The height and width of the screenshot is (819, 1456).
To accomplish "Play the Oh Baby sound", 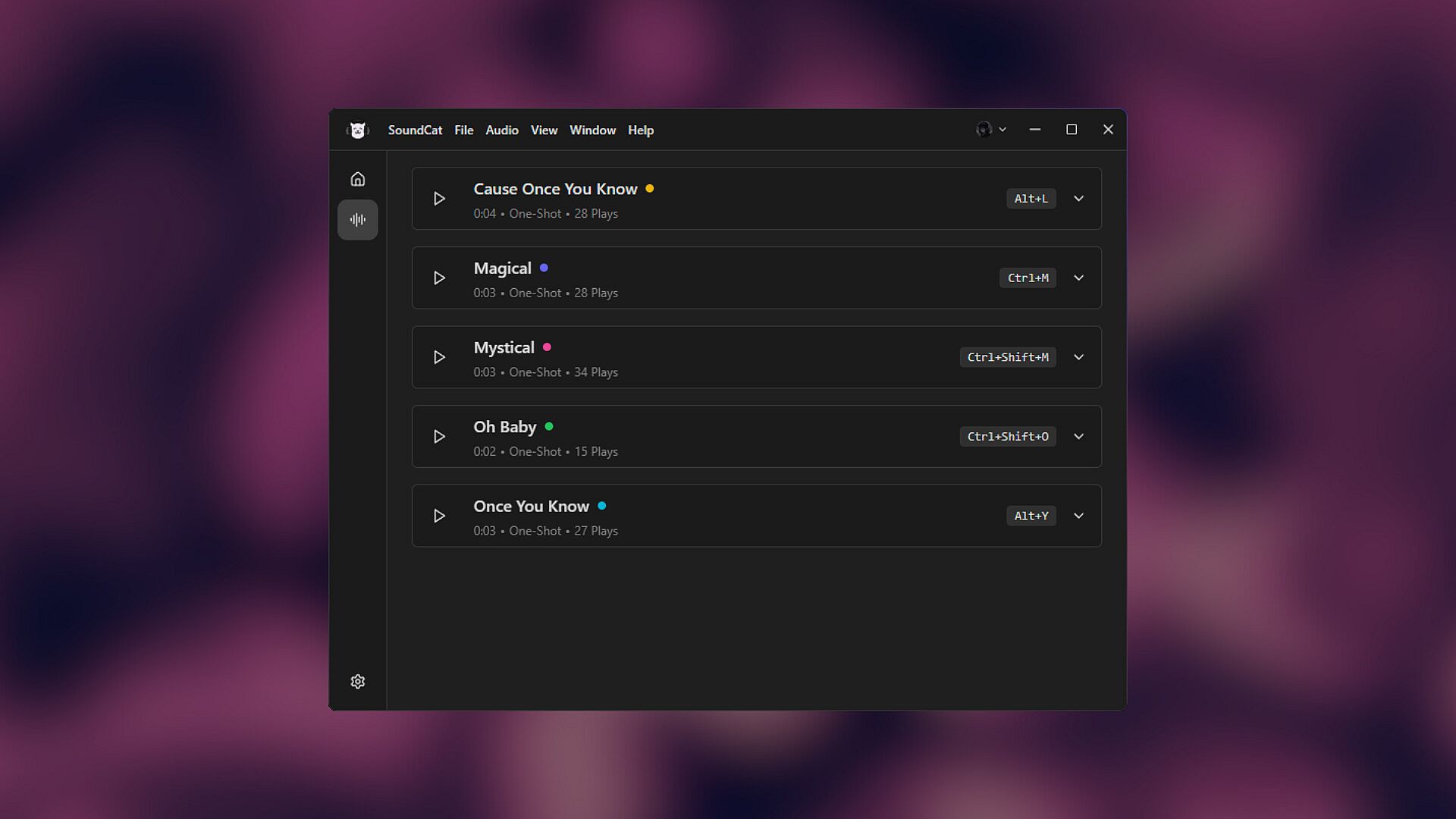I will (439, 437).
